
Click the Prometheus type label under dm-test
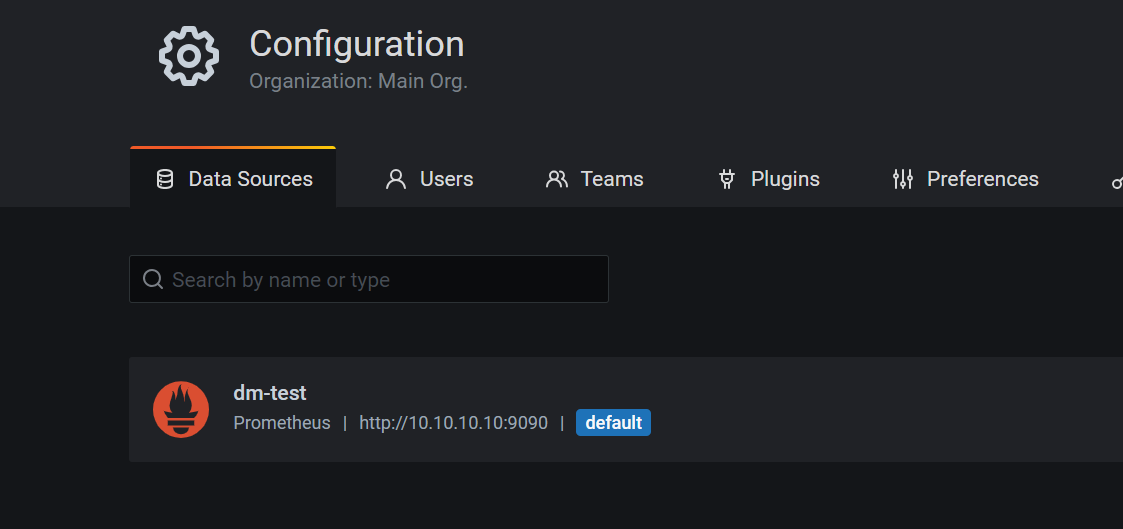coord(282,423)
